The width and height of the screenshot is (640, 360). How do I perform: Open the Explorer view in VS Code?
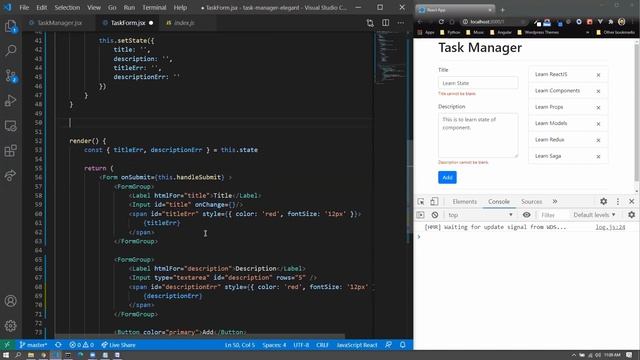(x=11, y=27)
